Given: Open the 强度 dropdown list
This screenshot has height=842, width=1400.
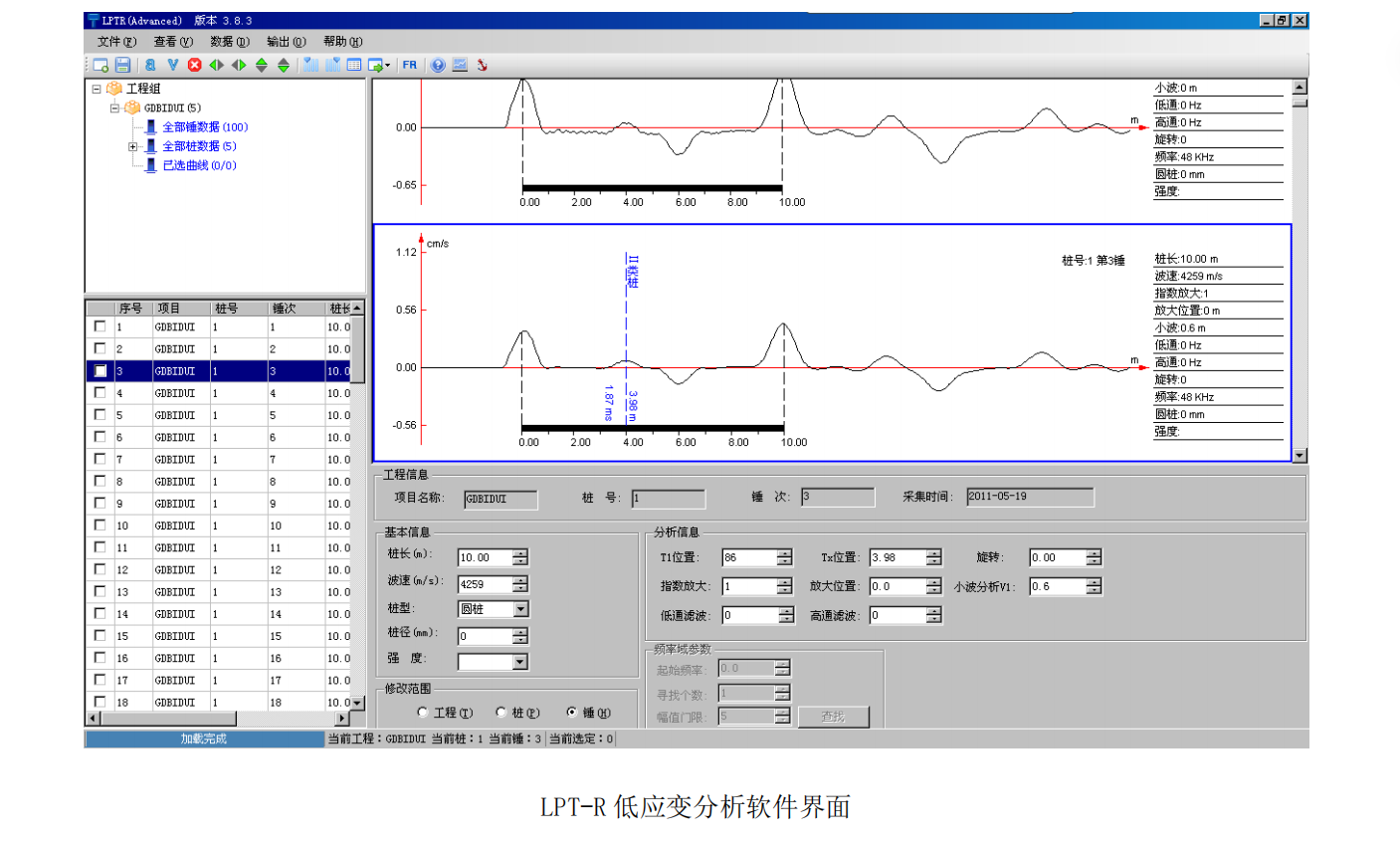Looking at the screenshot, I should (x=520, y=662).
